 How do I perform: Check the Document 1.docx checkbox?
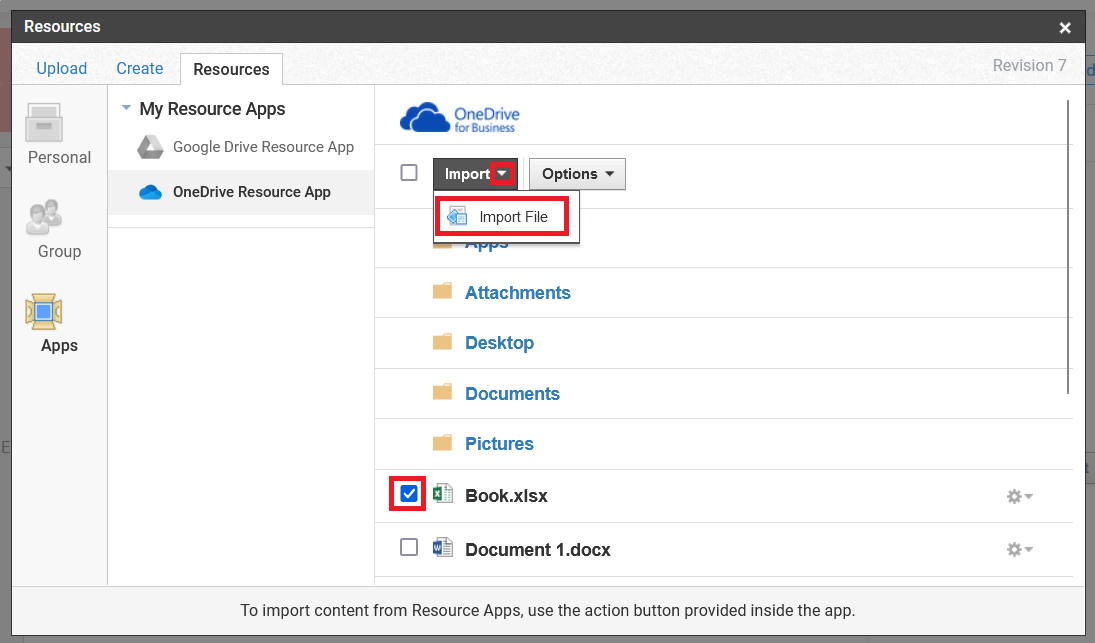[x=409, y=547]
